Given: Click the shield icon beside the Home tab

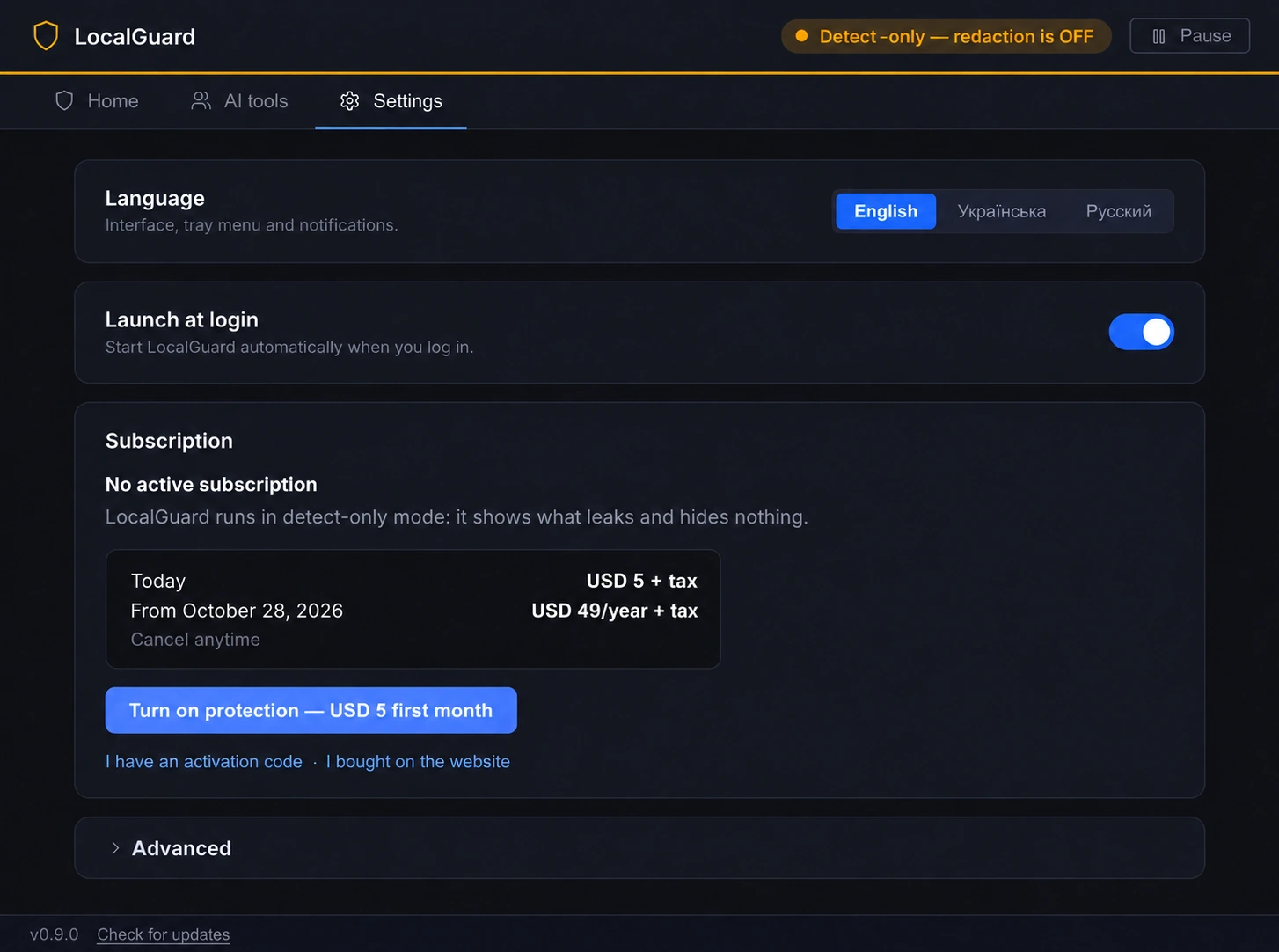Looking at the screenshot, I should point(64,100).
